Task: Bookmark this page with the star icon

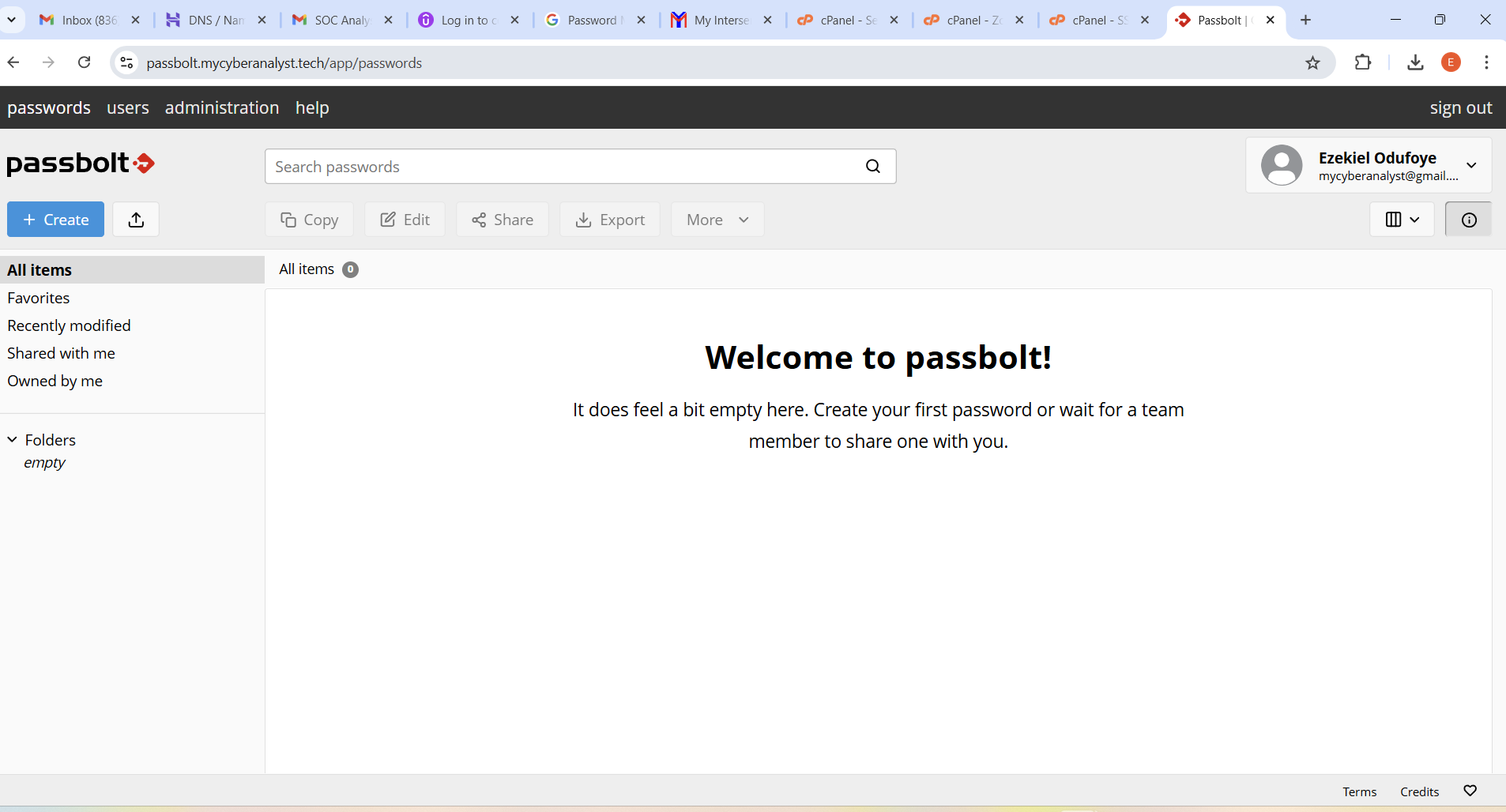Action: coord(1312,62)
